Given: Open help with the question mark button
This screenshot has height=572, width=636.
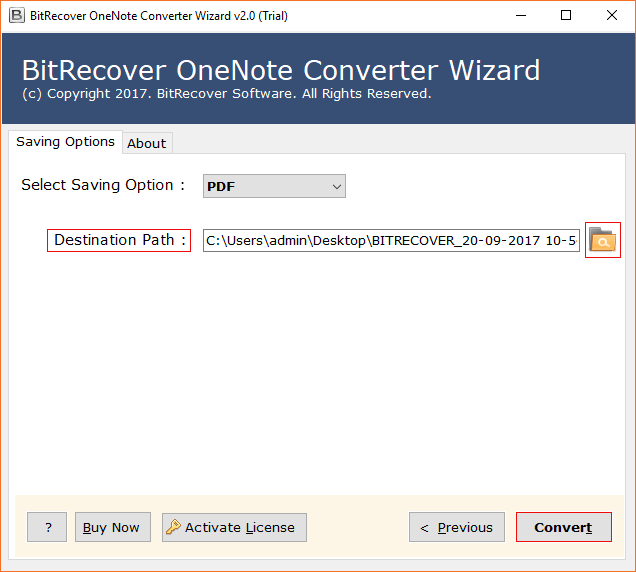Looking at the screenshot, I should pos(47,527).
